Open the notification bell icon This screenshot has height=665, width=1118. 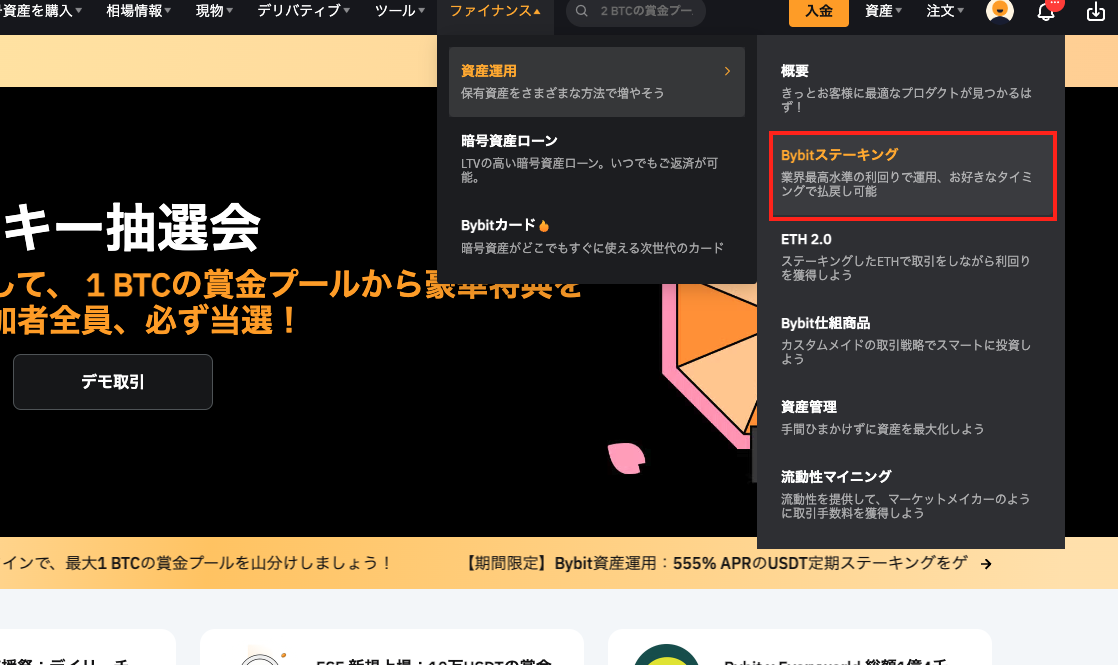[x=1045, y=11]
